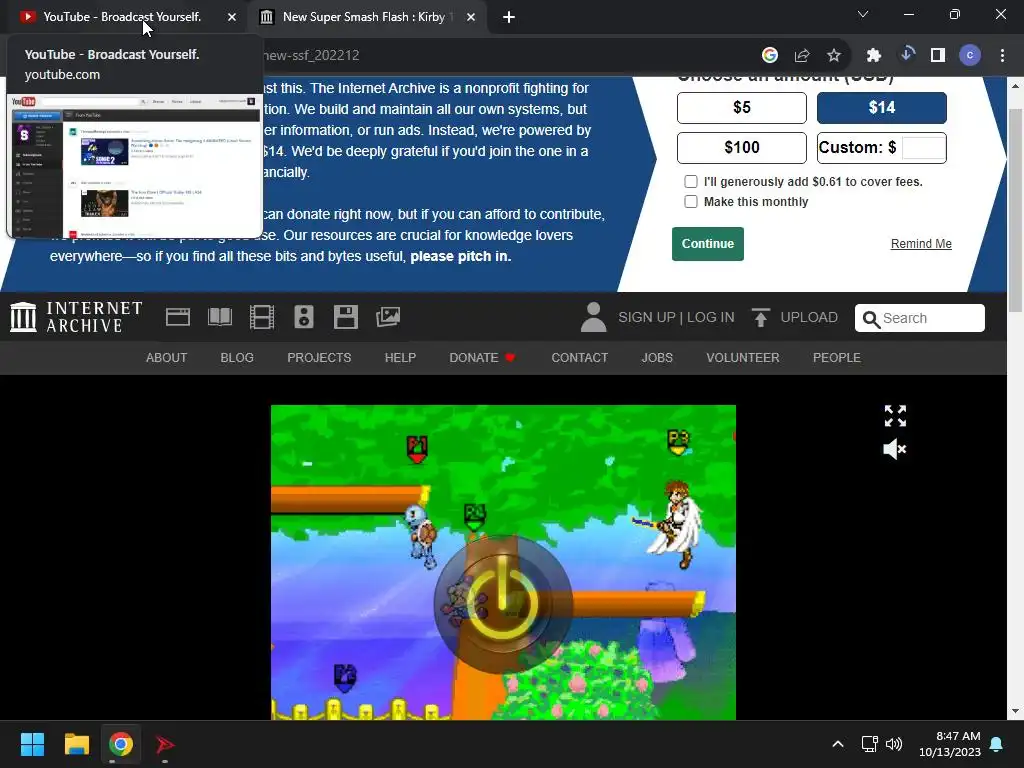Click the LOG IN link
Image resolution: width=1024 pixels, height=768 pixels.
(x=711, y=317)
